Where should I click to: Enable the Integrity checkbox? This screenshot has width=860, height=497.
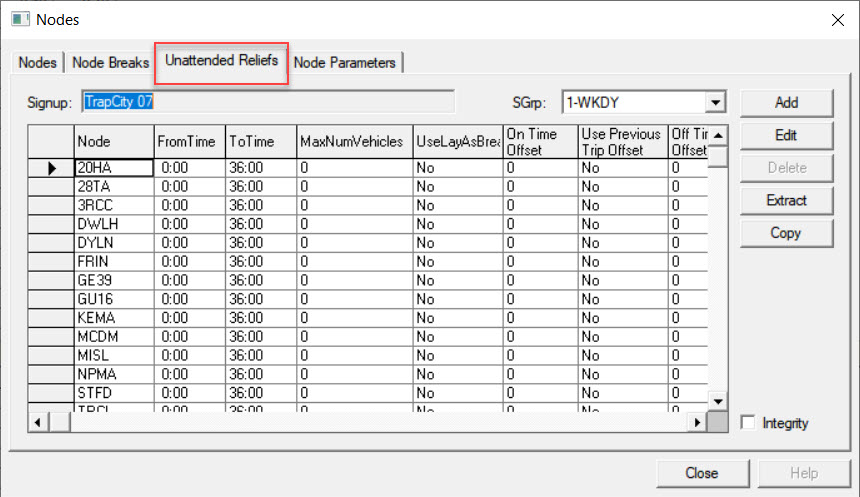tap(748, 423)
